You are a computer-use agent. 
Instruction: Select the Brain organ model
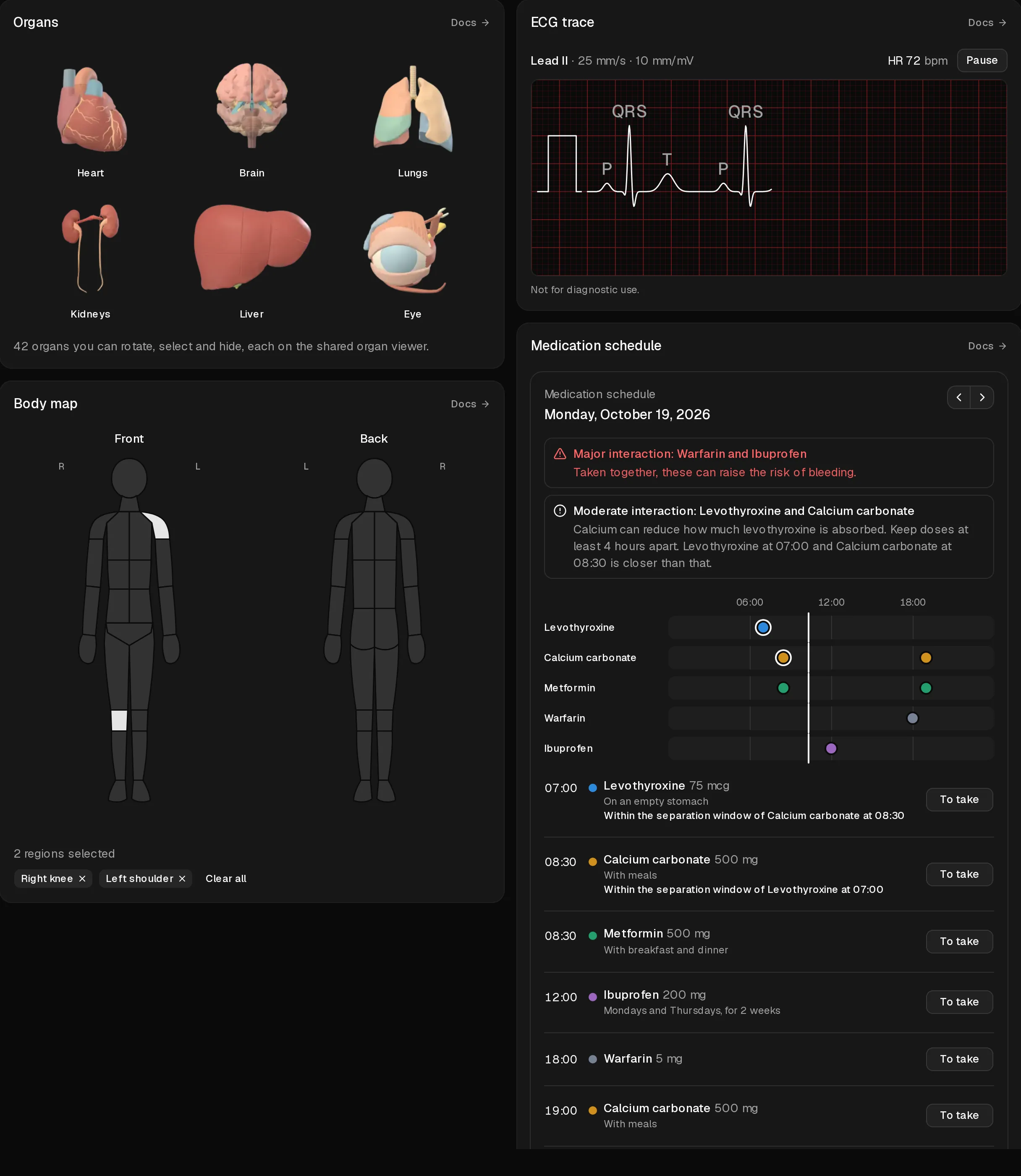pos(251,105)
